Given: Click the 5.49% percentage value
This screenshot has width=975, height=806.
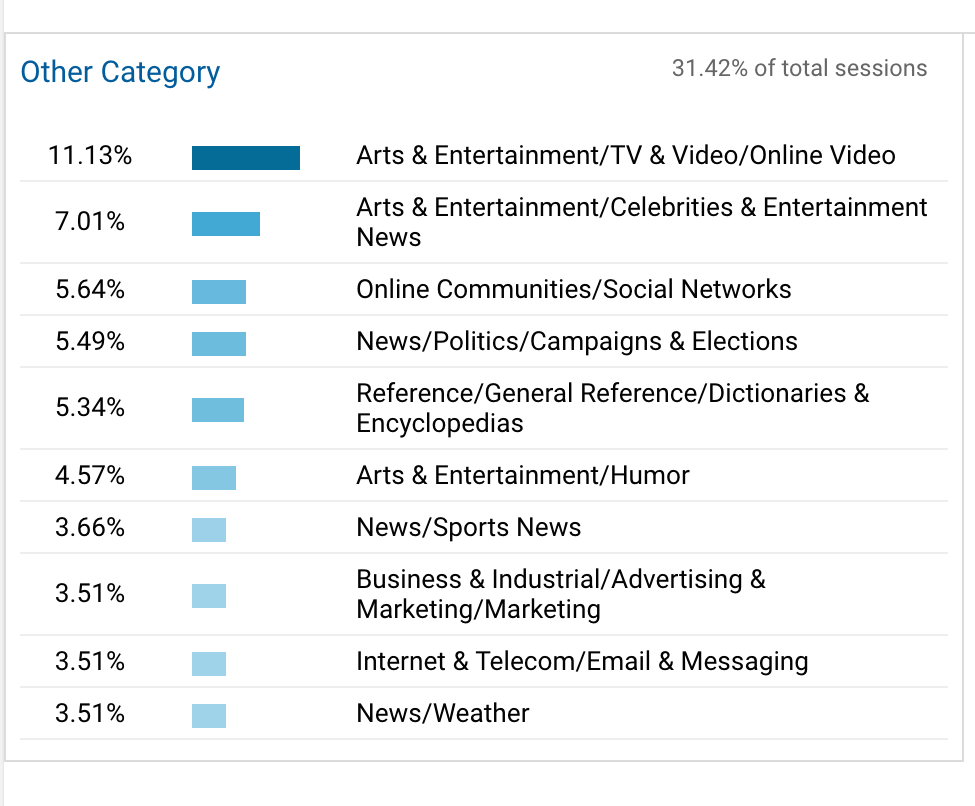Looking at the screenshot, I should (90, 342).
